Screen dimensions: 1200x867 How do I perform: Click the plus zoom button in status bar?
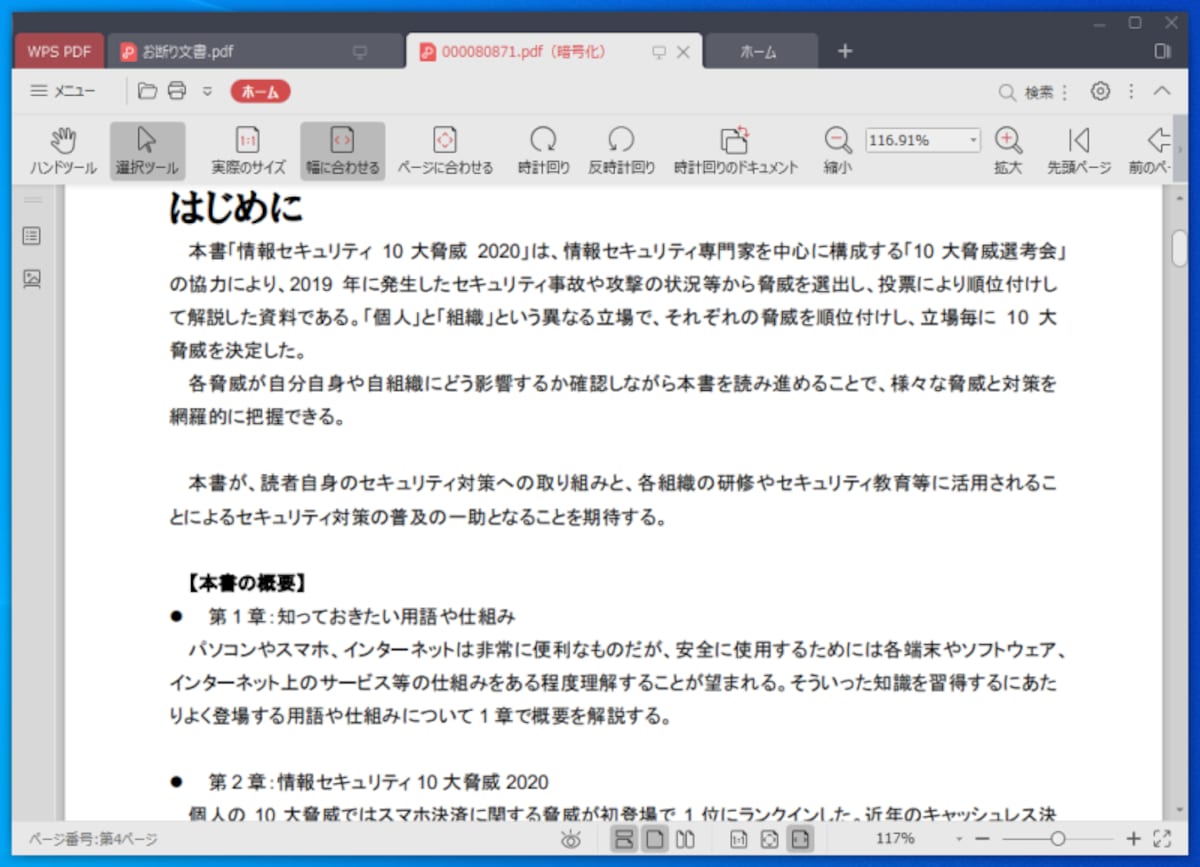[x=1133, y=839]
